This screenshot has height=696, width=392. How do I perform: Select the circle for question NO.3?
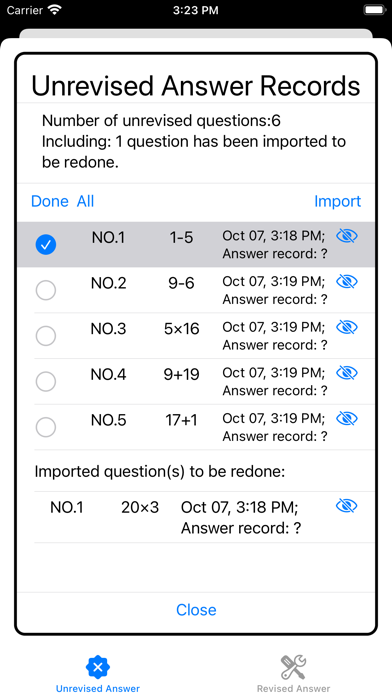(46, 336)
